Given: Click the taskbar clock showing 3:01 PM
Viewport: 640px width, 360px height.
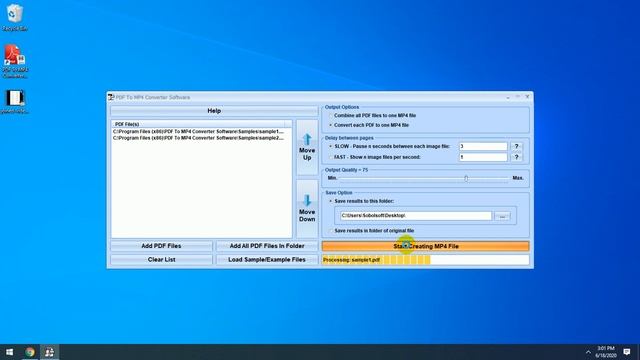Looking at the screenshot, I should 606,352.
